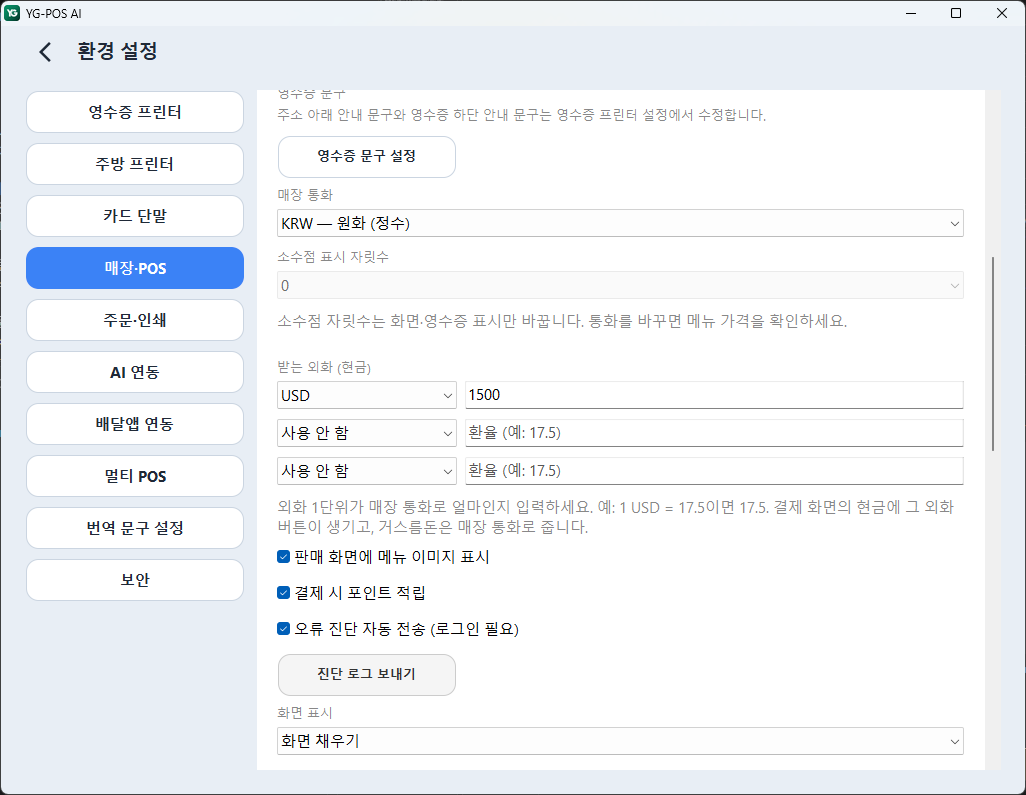Click the 매장 통화 label

click(305, 195)
